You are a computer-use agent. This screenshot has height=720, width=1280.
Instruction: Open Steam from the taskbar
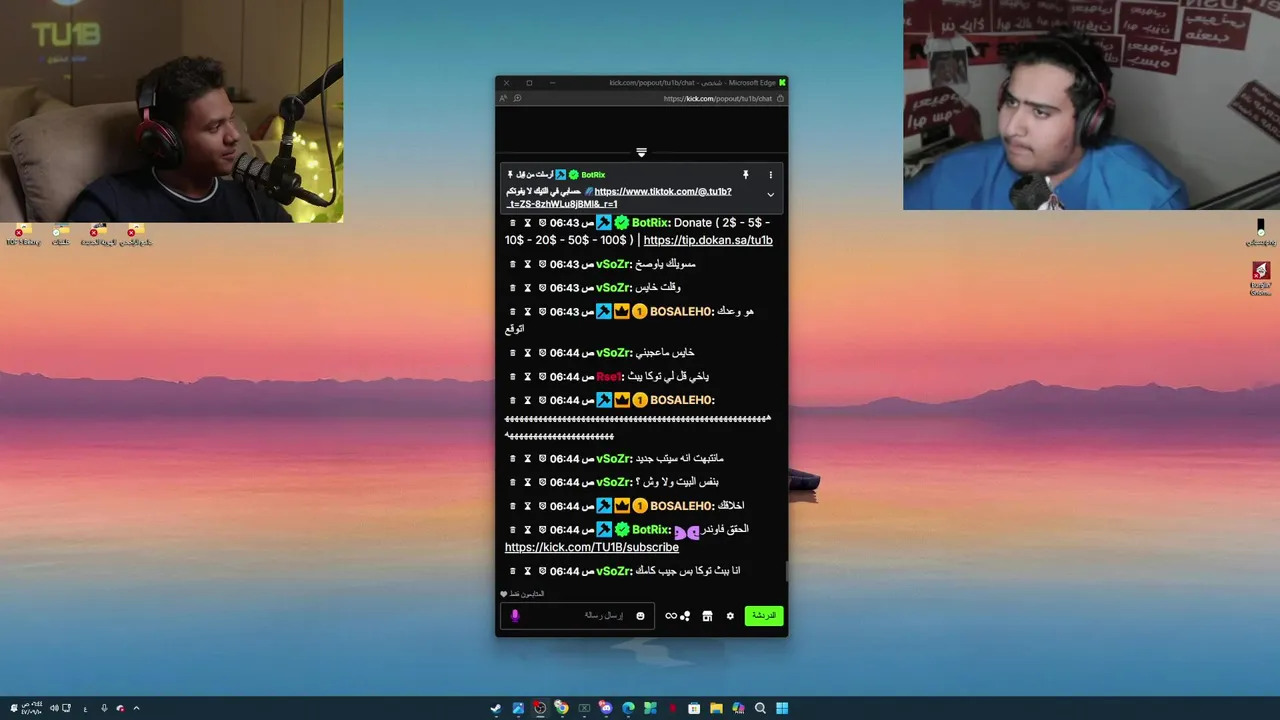[496, 708]
